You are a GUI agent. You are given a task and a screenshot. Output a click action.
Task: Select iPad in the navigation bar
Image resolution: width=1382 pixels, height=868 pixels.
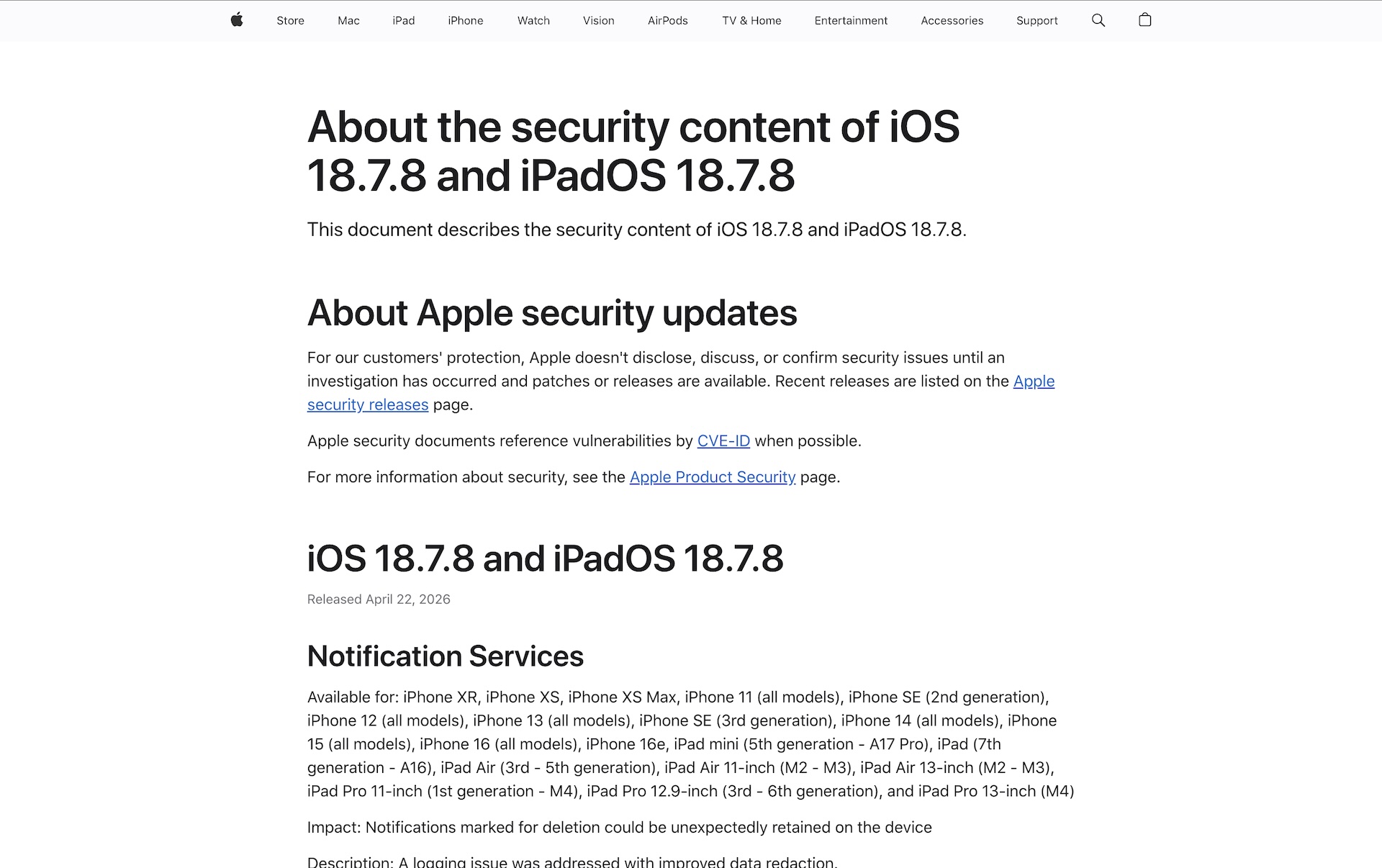pos(403,21)
